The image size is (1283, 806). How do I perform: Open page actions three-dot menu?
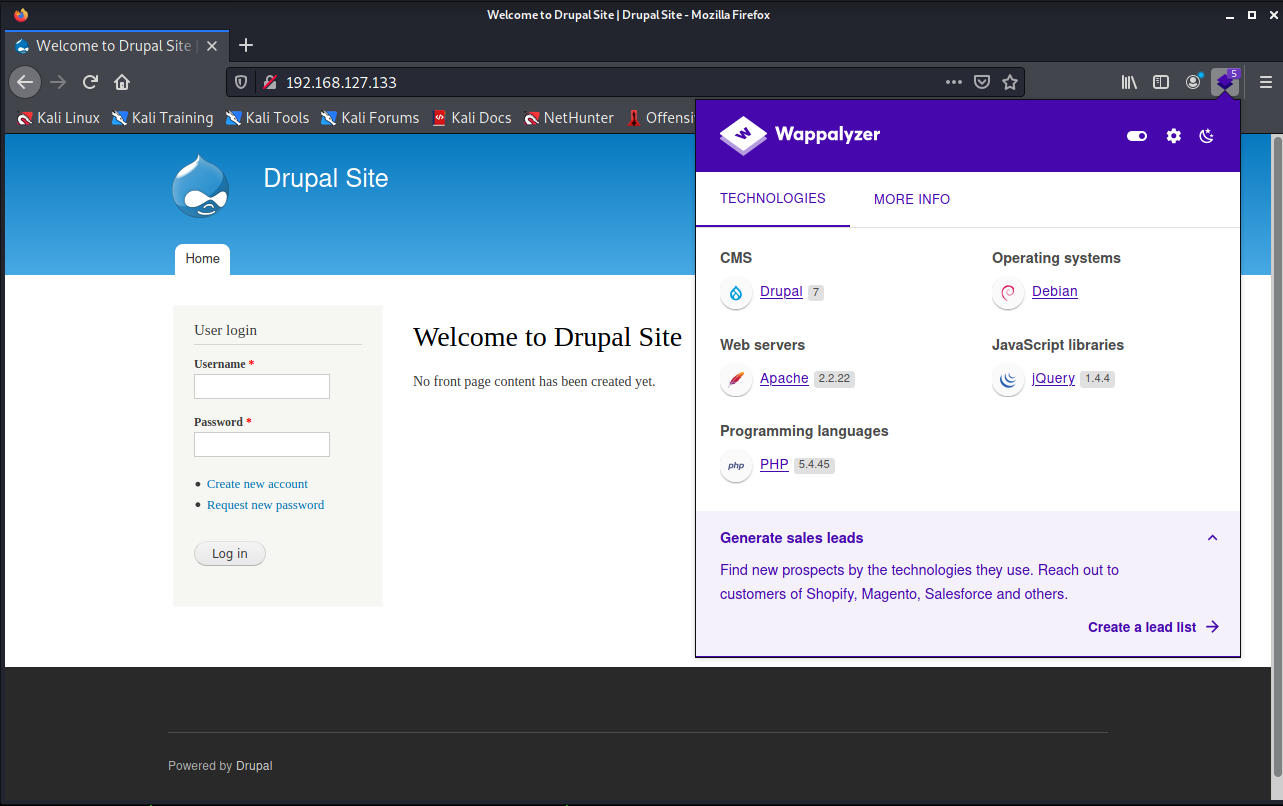954,82
